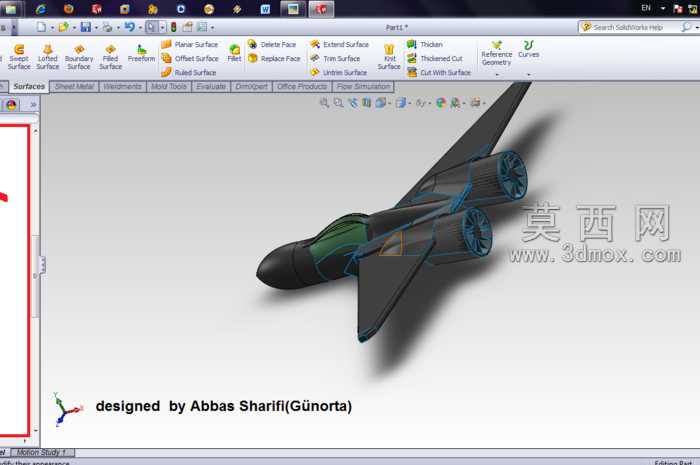Open the Mold Tools tab
Viewport: 700px width, 465px height.
[169, 87]
